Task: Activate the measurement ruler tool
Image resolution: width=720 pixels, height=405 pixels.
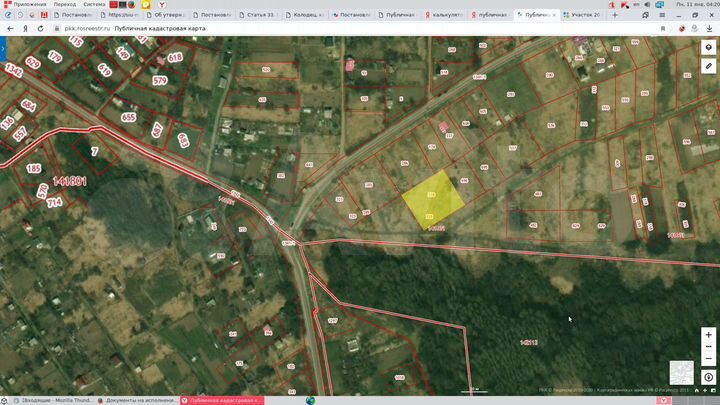Action: (708, 66)
